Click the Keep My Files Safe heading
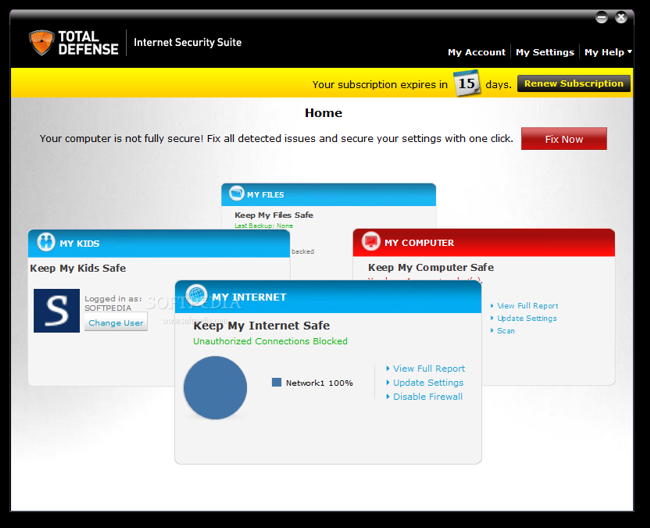 pyautogui.click(x=274, y=215)
